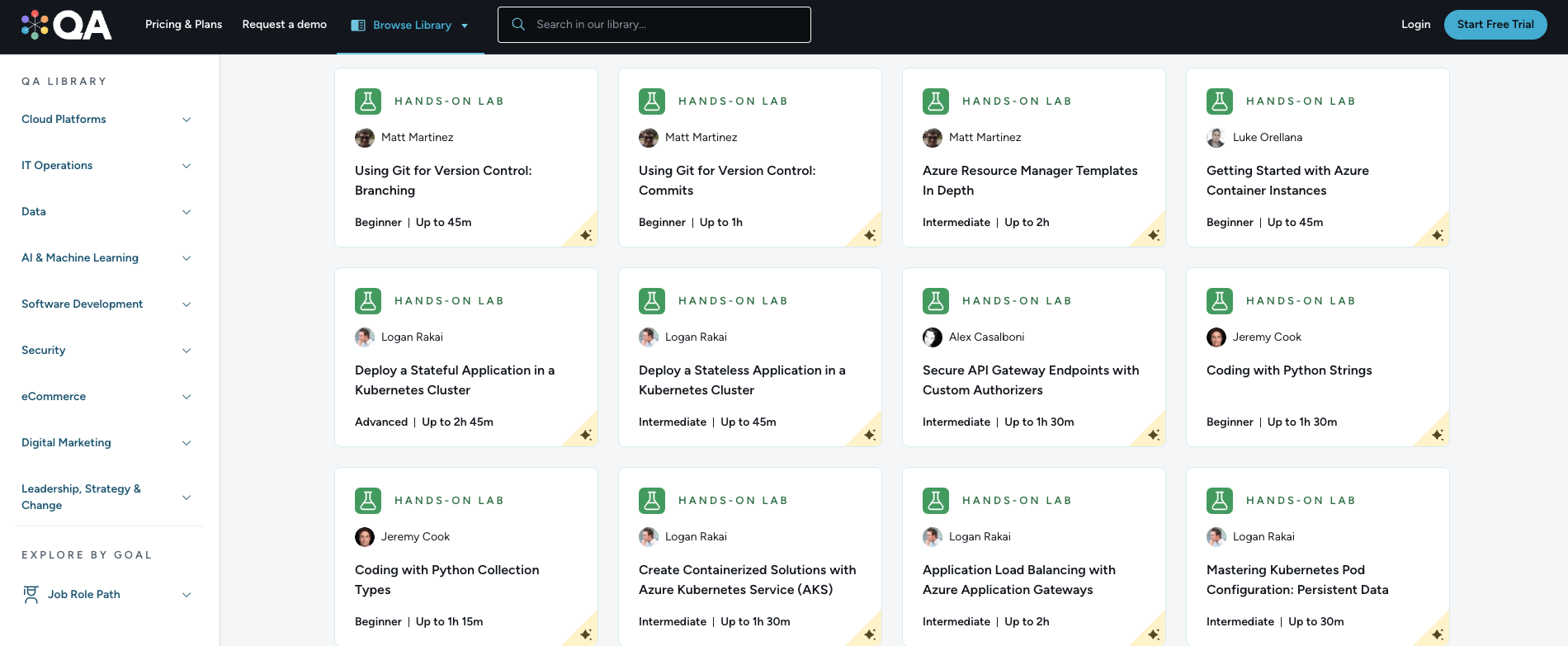This screenshot has width=1568, height=646.
Task: Click the Browse Library book icon
Action: point(358,26)
